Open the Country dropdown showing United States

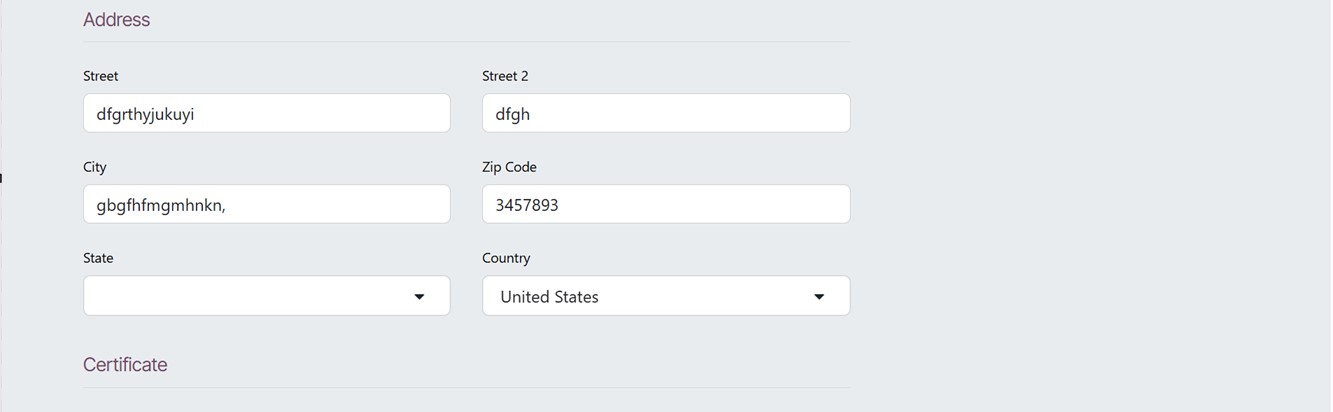[650, 296]
